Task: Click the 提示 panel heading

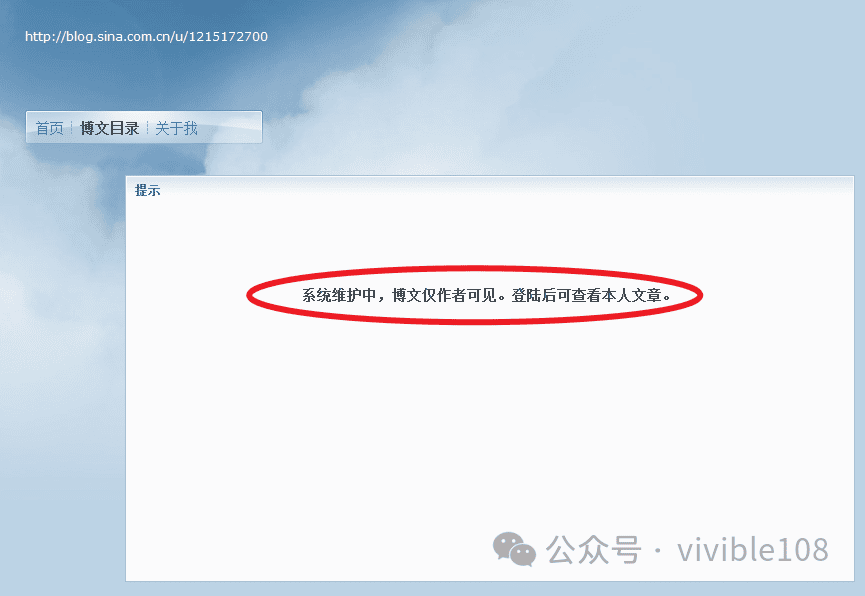Action: [x=147, y=190]
